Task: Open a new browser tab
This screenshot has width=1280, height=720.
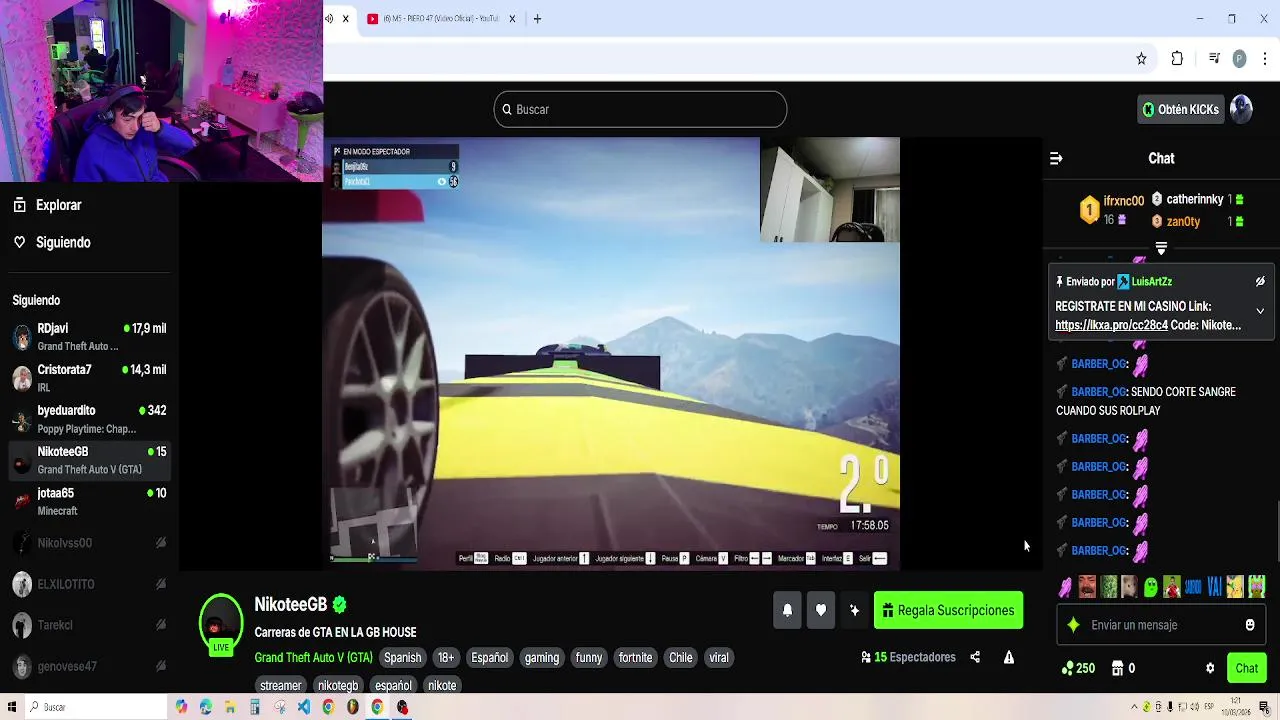Action: (537, 19)
